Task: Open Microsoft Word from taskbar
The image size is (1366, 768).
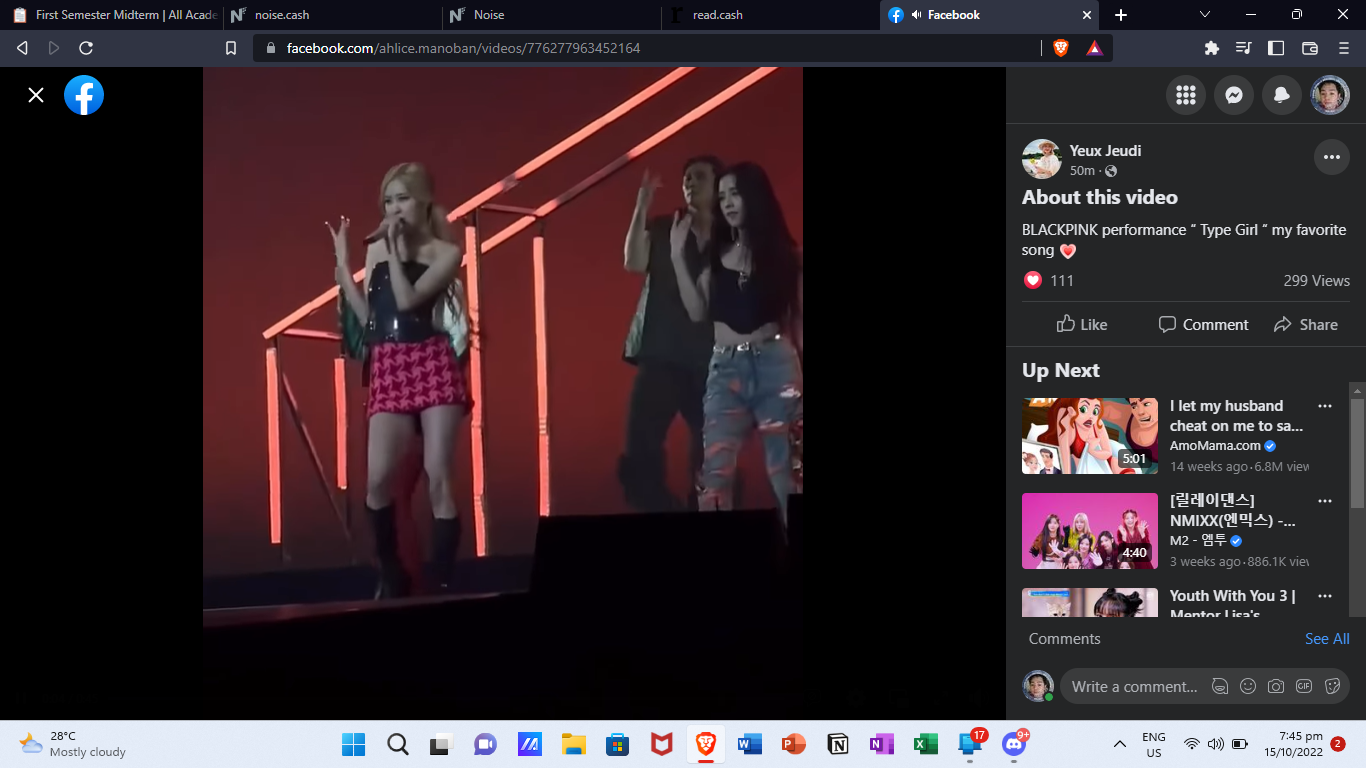Action: (x=749, y=744)
